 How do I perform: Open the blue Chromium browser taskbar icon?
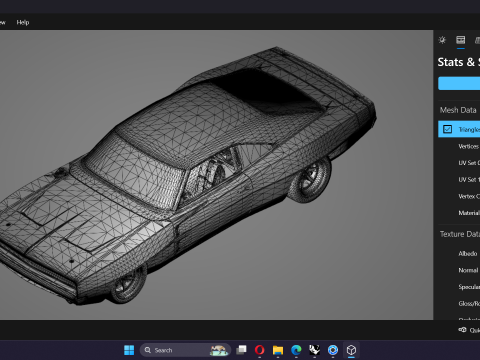pos(333,350)
